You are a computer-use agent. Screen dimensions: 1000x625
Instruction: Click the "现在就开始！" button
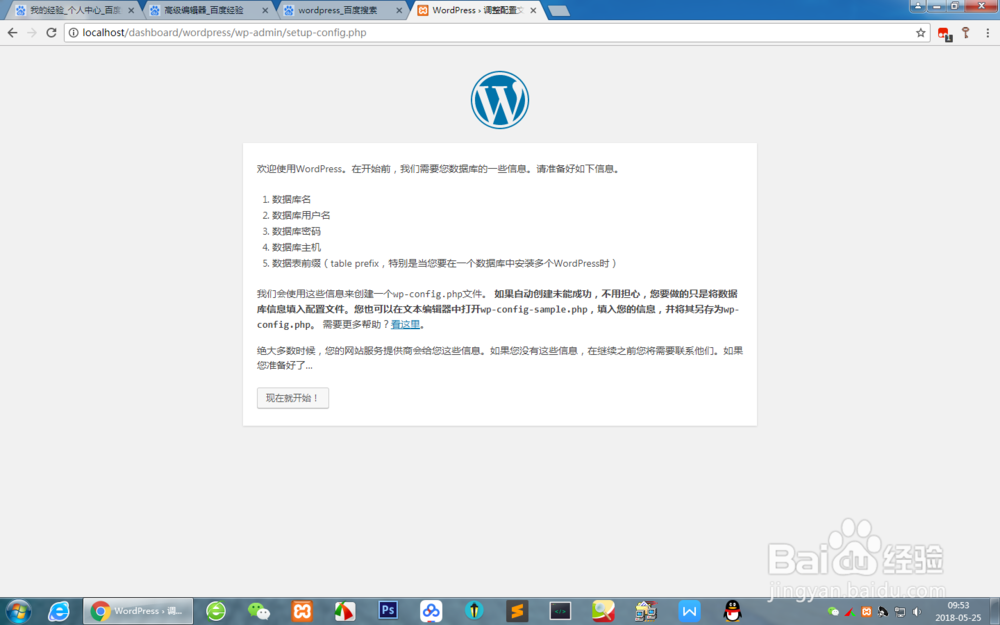292,397
